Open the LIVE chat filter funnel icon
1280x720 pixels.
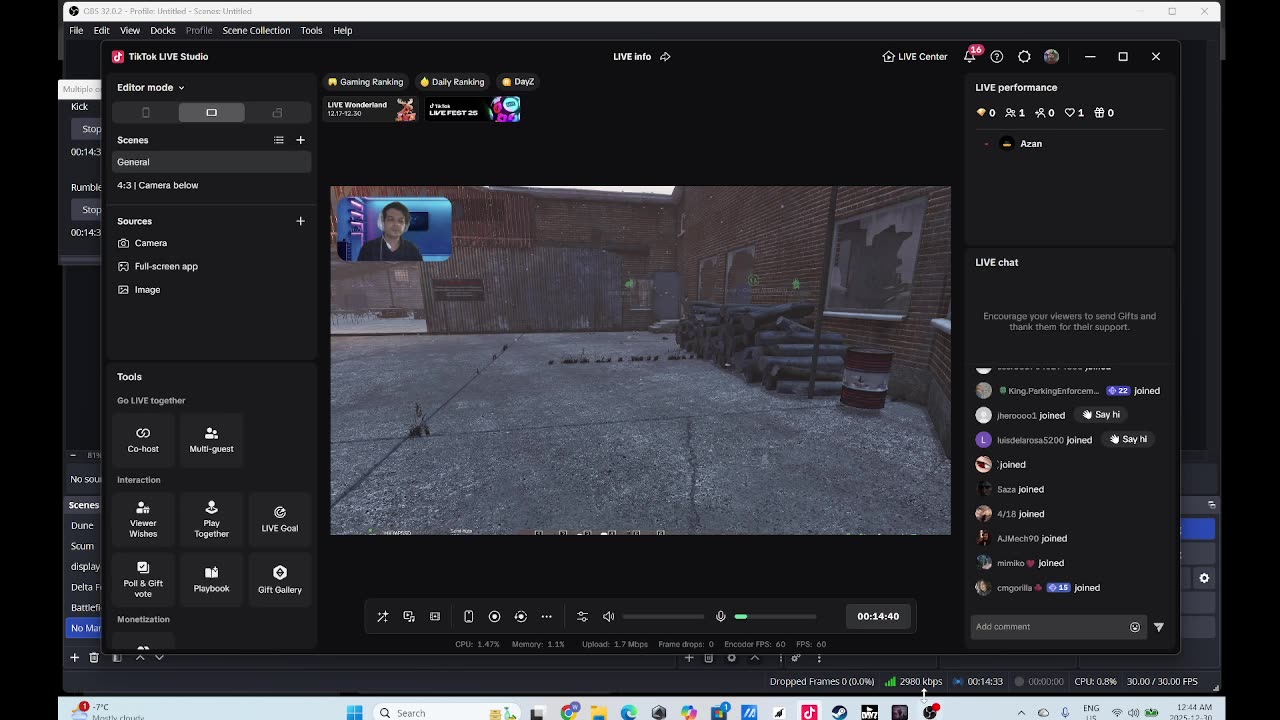pos(1159,627)
